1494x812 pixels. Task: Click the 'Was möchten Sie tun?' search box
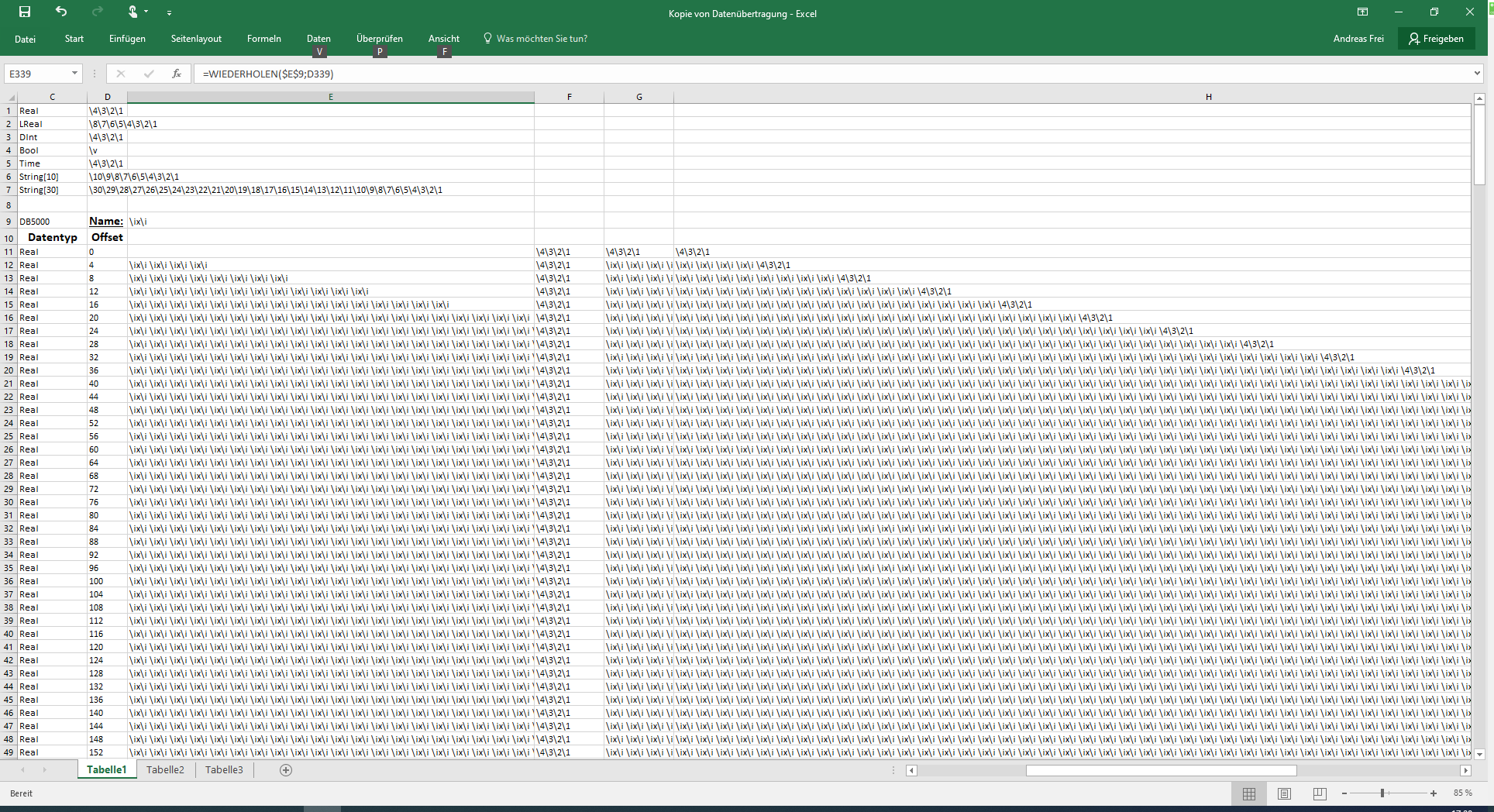click(541, 39)
